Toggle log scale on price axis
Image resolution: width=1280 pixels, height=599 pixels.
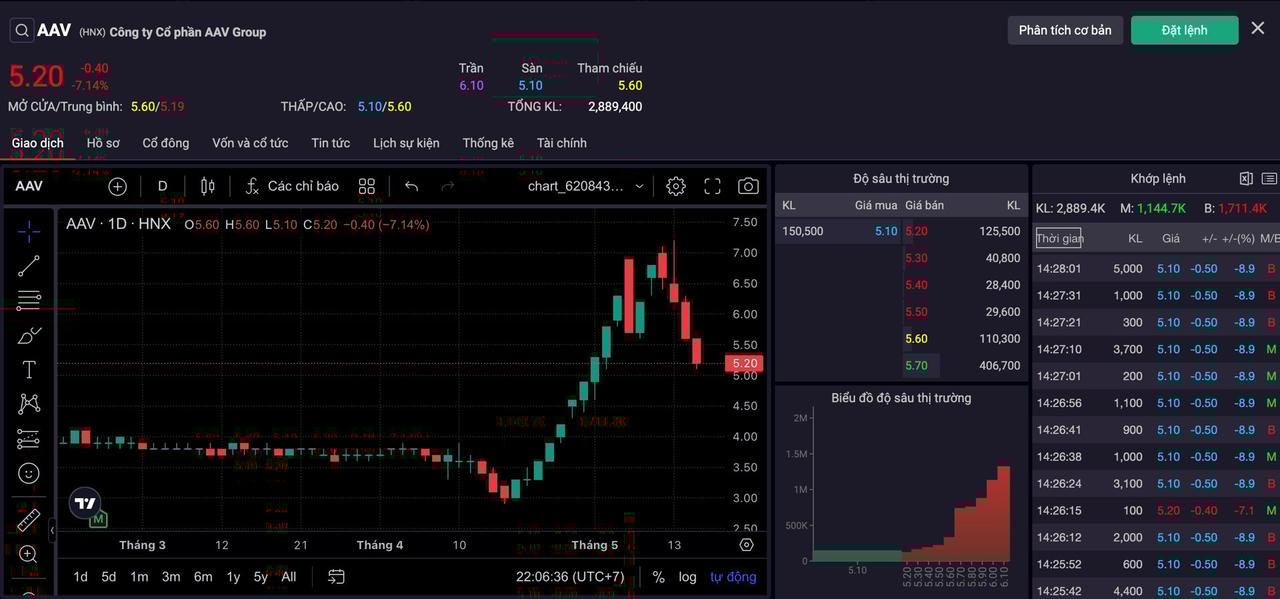(x=687, y=577)
